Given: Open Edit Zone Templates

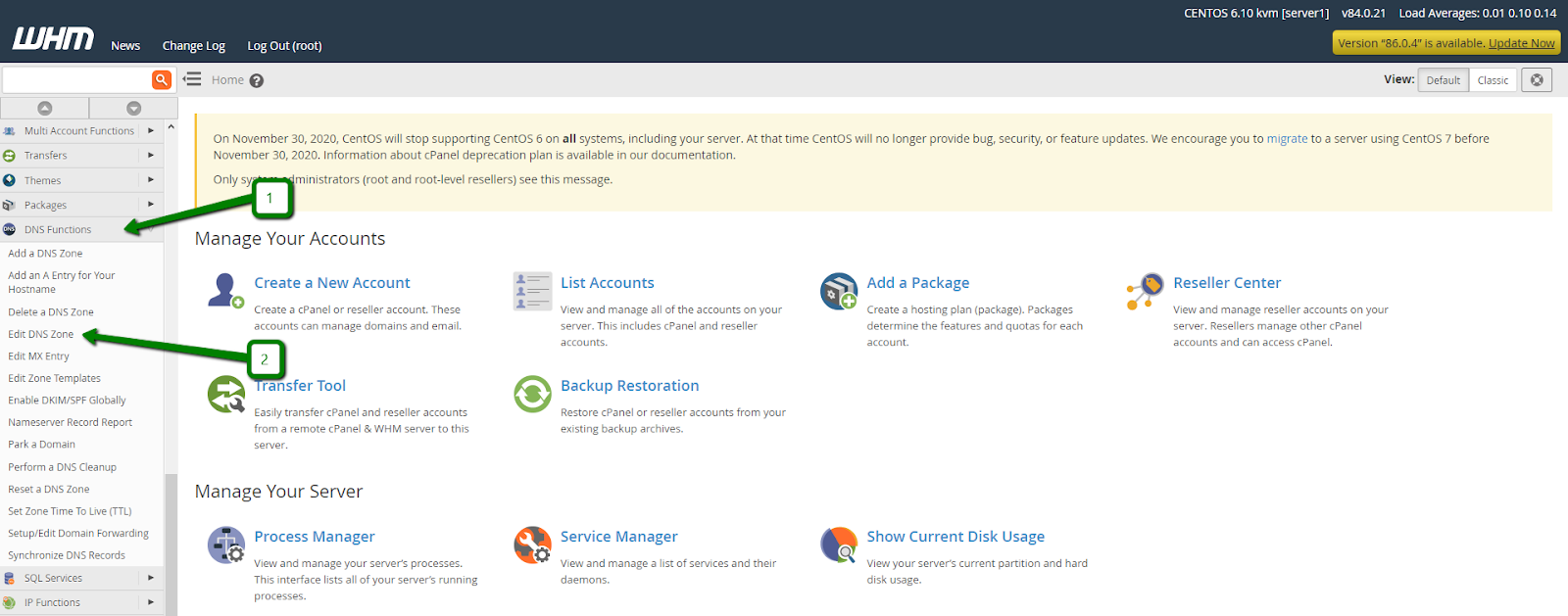Looking at the screenshot, I should point(55,378).
